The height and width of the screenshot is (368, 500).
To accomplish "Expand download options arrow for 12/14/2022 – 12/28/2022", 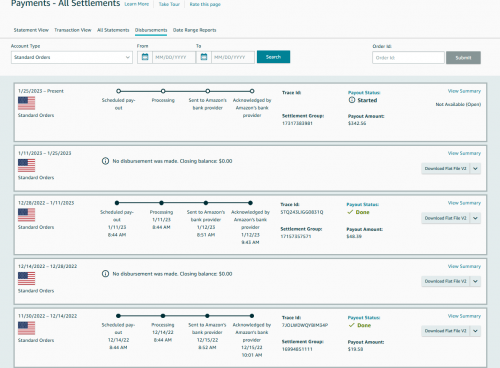I will pos(475,281).
